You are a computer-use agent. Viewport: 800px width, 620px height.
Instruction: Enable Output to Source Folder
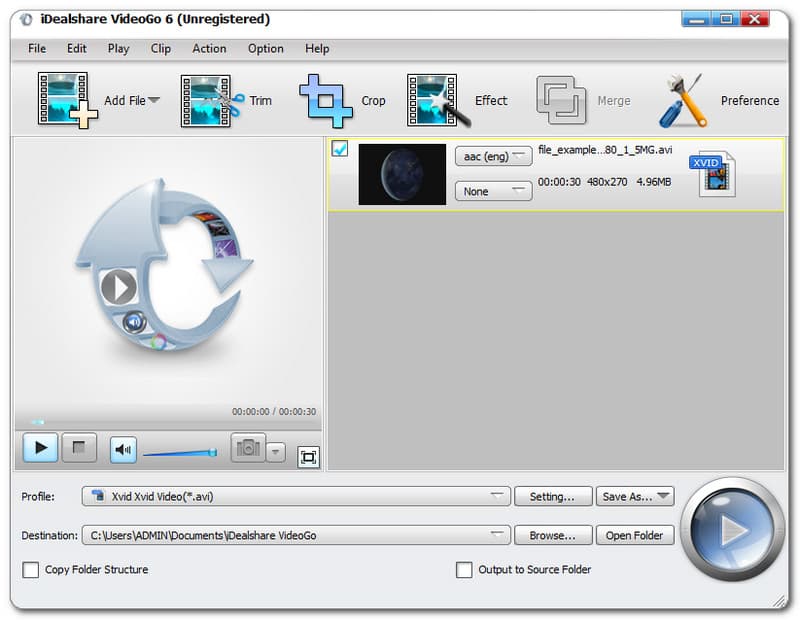pos(464,570)
